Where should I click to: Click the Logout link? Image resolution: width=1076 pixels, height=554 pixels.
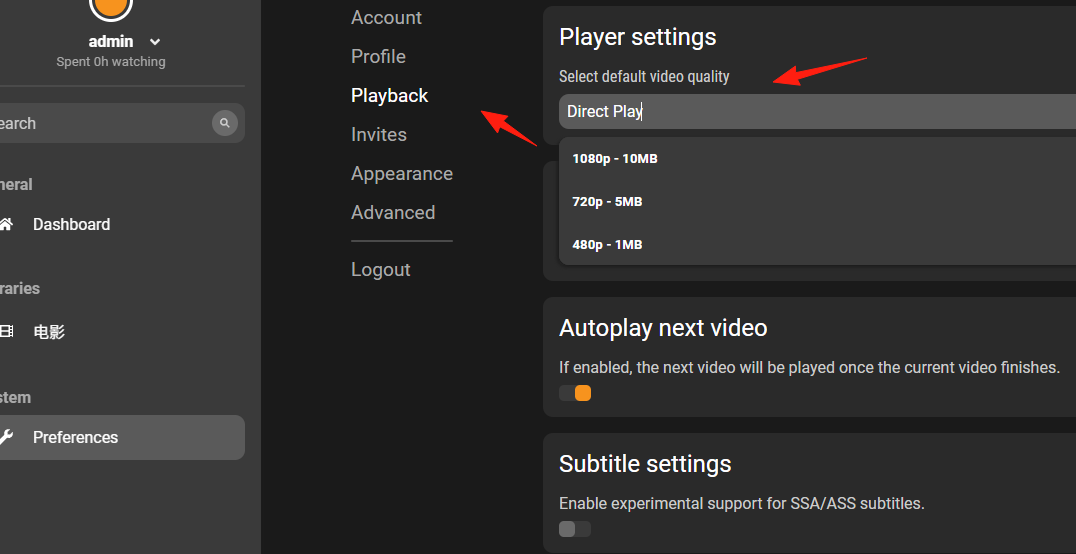pyautogui.click(x=380, y=270)
